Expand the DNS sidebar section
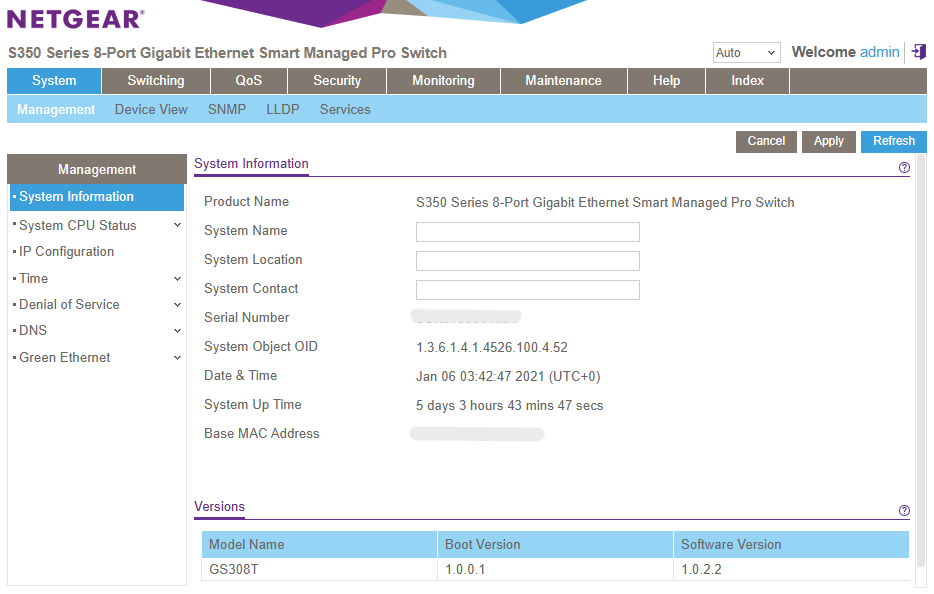This screenshot has width=934, height=594. pos(178,330)
